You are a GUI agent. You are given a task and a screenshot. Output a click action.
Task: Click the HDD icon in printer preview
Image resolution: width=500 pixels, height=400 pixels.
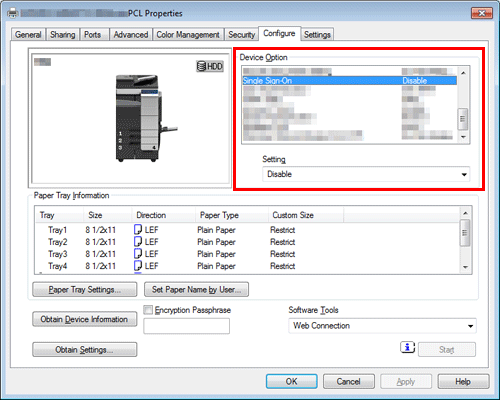click(x=210, y=66)
